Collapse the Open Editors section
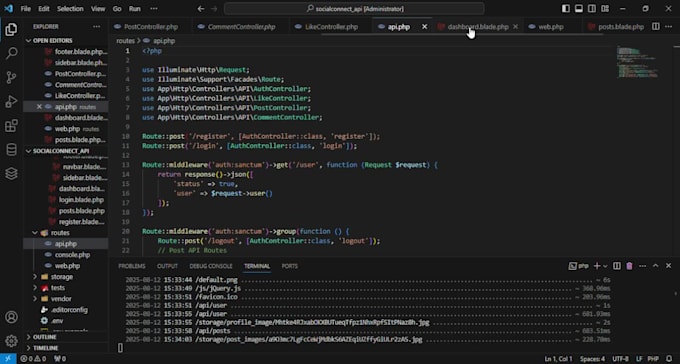Viewport: 680px width, 364px height. pos(29,40)
